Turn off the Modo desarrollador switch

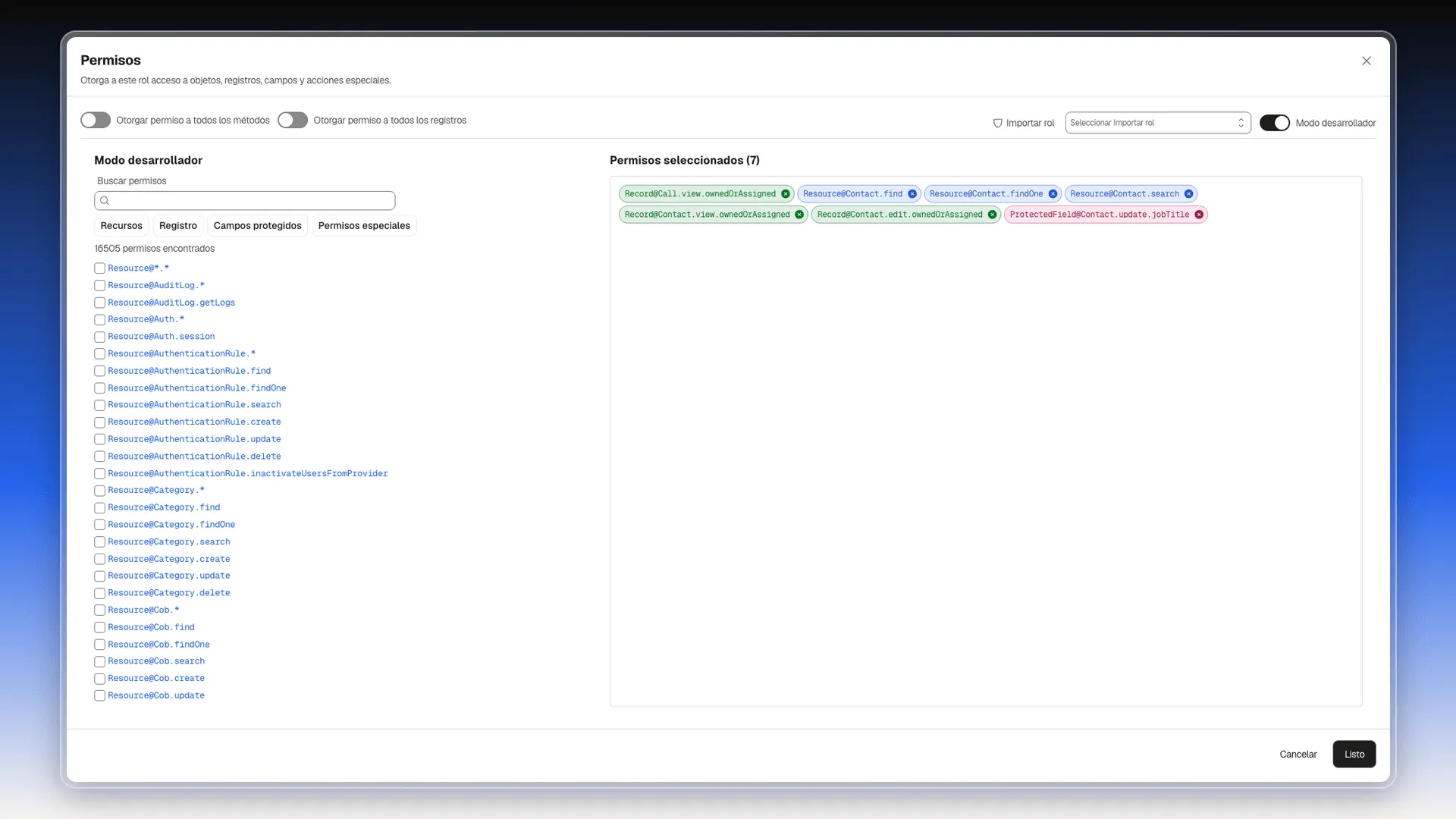pos(1275,123)
